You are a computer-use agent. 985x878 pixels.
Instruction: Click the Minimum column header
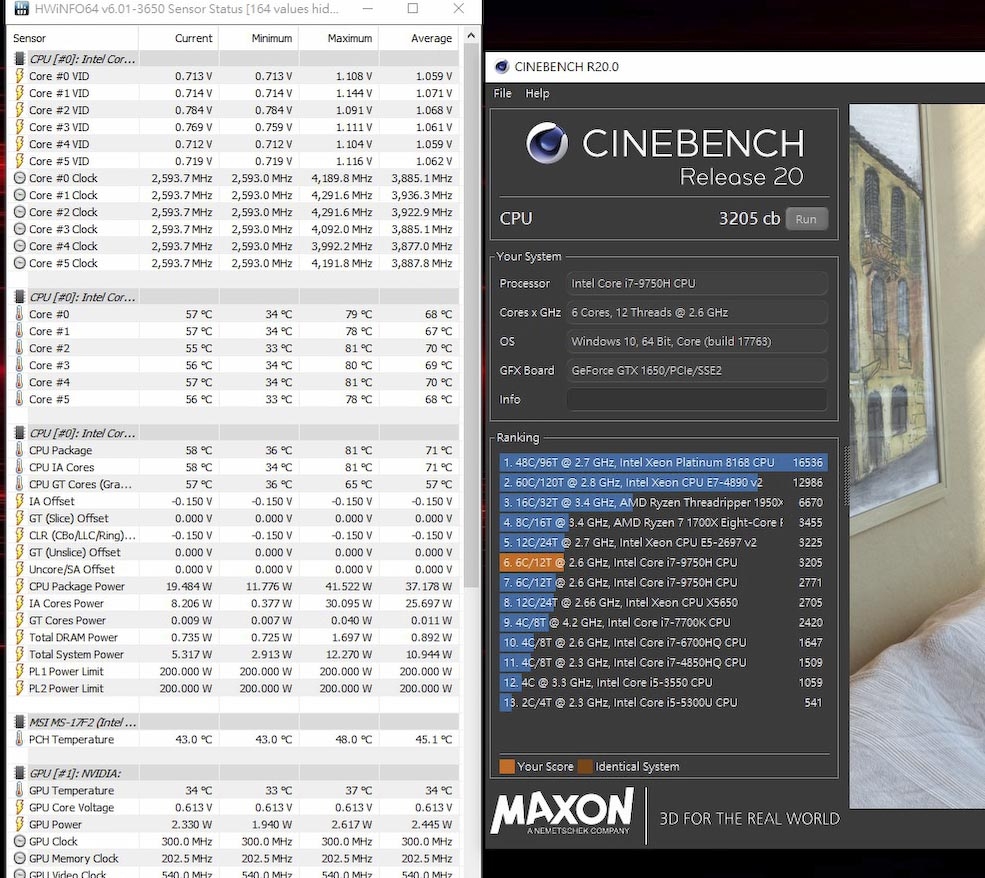pyautogui.click(x=258, y=38)
